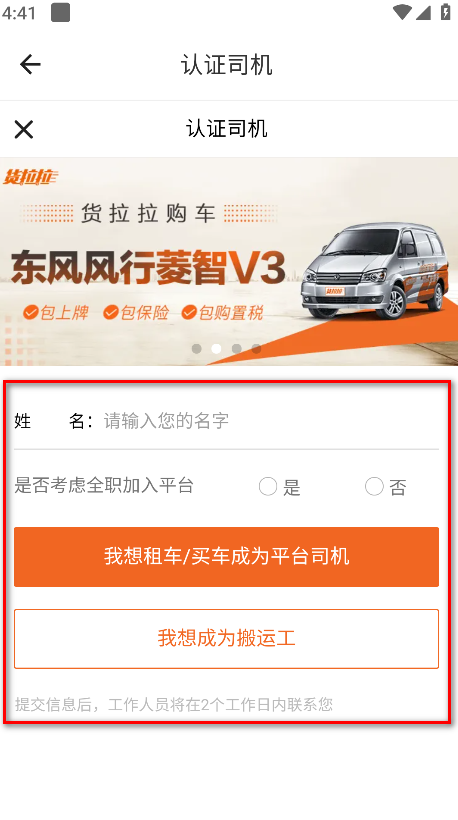Tap the van image in banner
This screenshot has width=458, height=820.
pos(374,271)
